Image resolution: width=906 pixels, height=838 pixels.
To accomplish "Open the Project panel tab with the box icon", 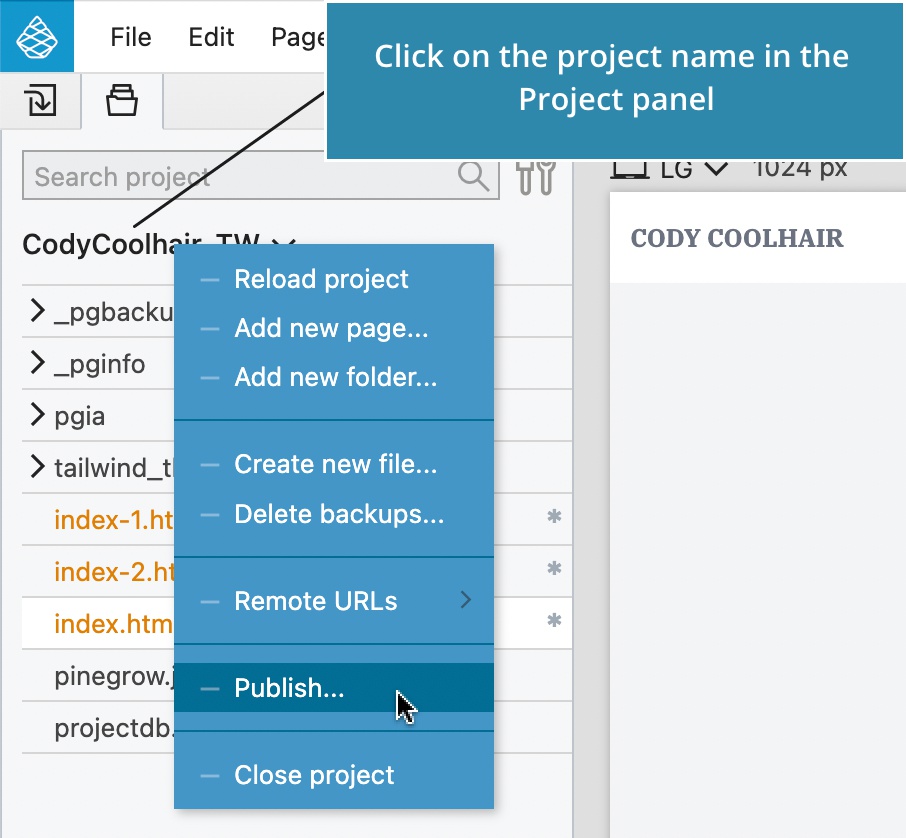I will [x=122, y=101].
